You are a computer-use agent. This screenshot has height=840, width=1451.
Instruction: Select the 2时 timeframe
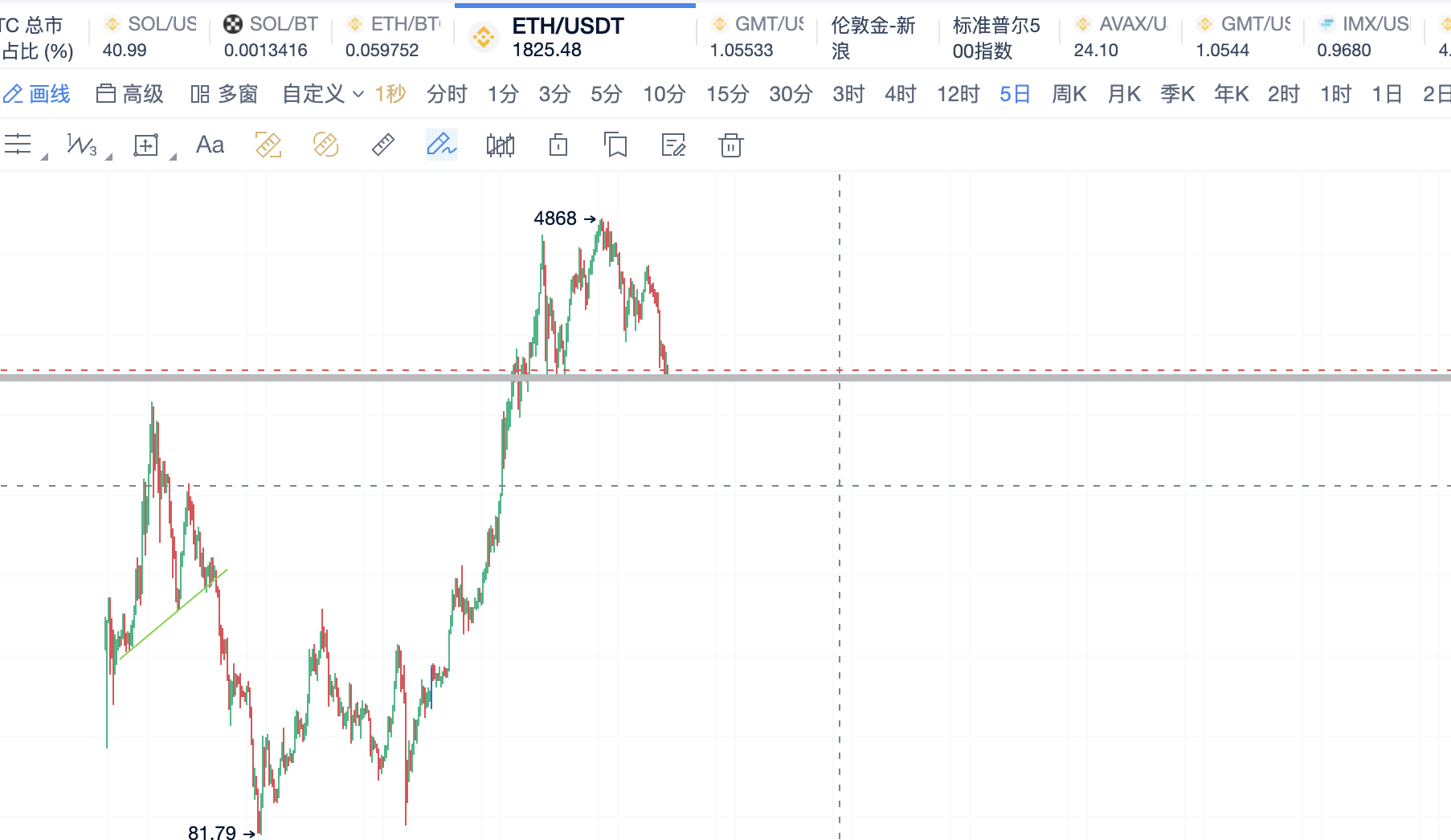1284,94
